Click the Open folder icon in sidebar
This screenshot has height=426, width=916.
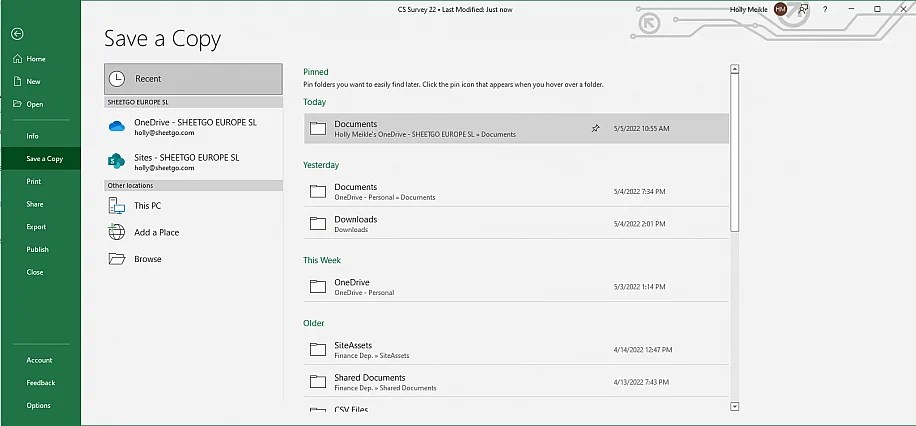click(17, 104)
